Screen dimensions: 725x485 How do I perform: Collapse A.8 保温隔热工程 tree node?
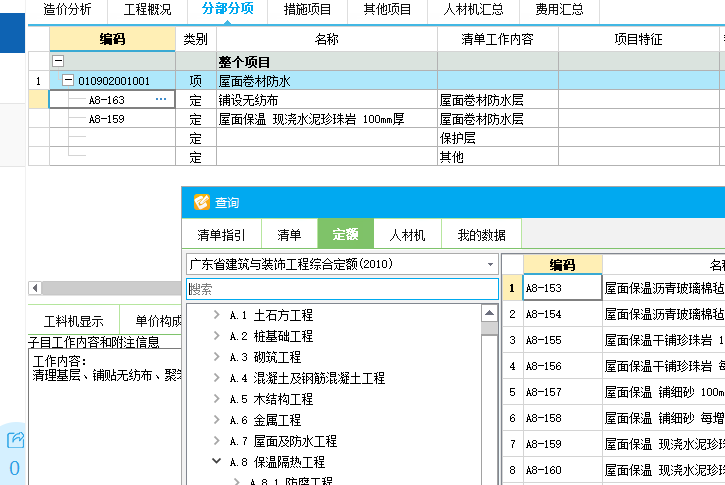pyautogui.click(x=216, y=461)
